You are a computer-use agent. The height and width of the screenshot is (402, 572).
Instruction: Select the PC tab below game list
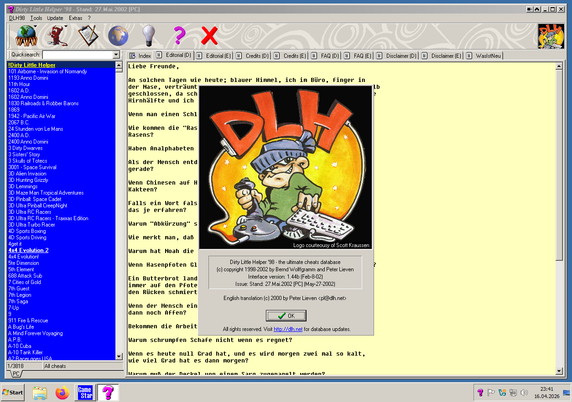(16, 374)
